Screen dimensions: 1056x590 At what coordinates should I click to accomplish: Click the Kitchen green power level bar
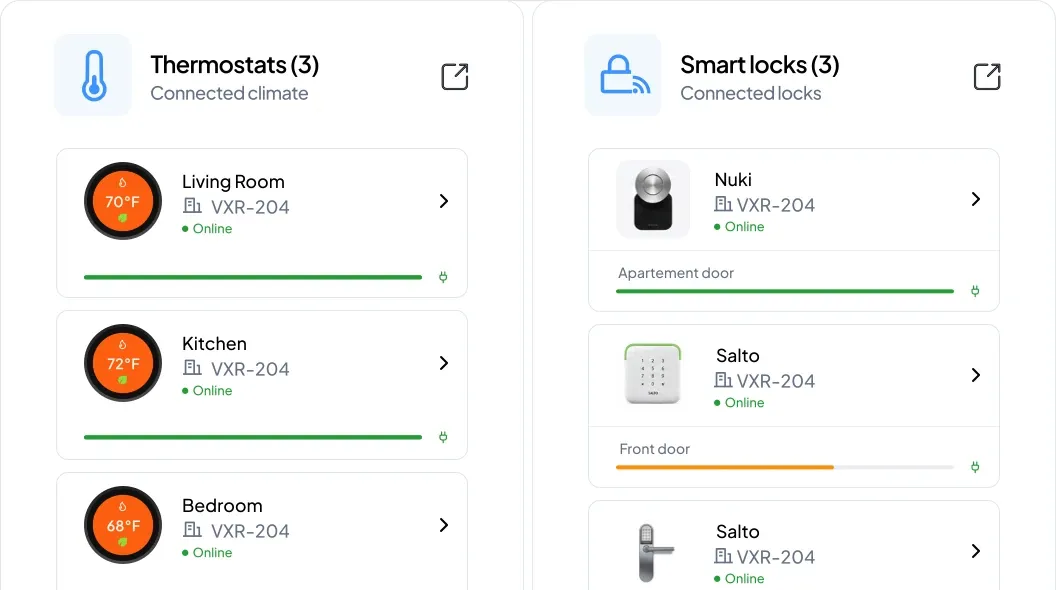click(253, 437)
